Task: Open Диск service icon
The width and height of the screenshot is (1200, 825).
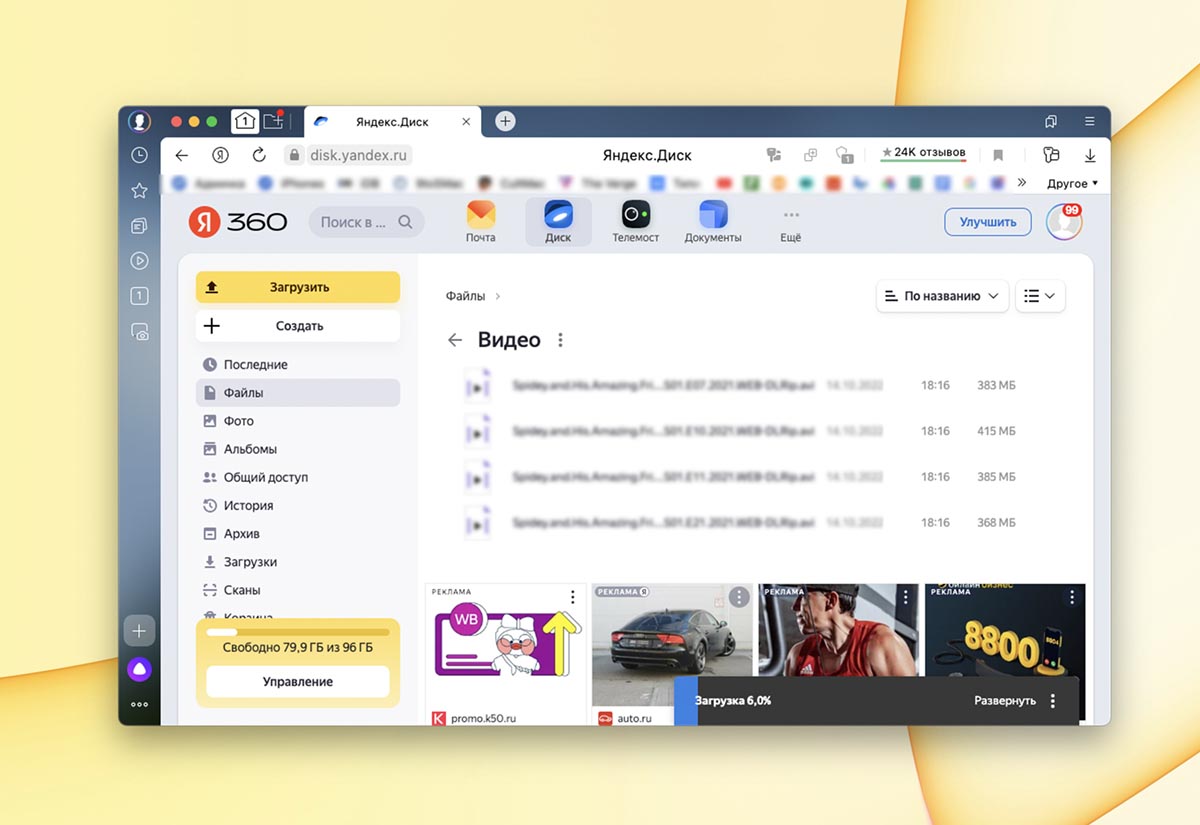Action: pos(558,221)
